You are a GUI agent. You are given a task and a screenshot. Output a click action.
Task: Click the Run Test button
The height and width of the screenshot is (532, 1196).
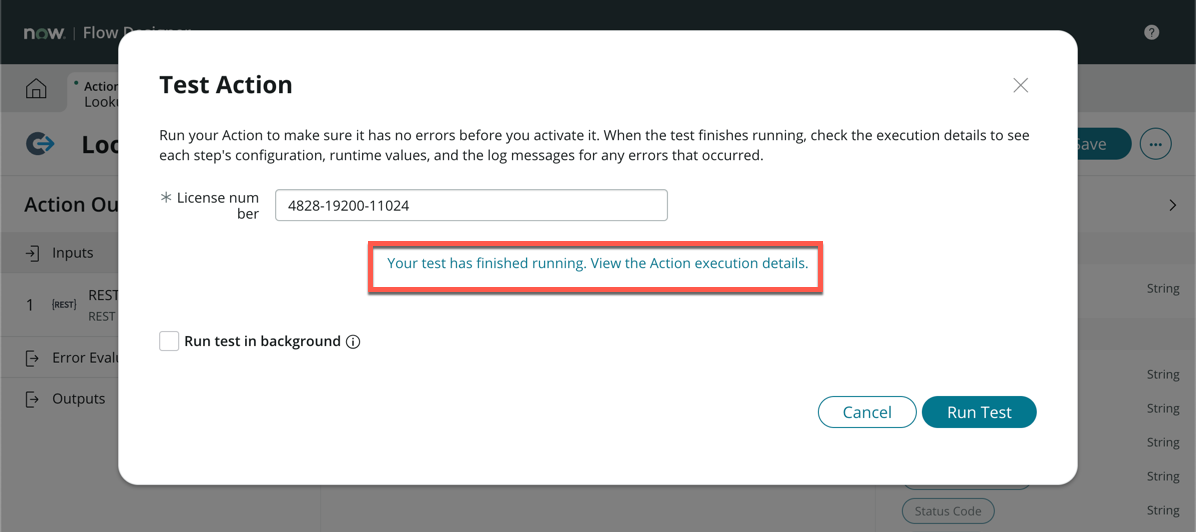click(978, 412)
